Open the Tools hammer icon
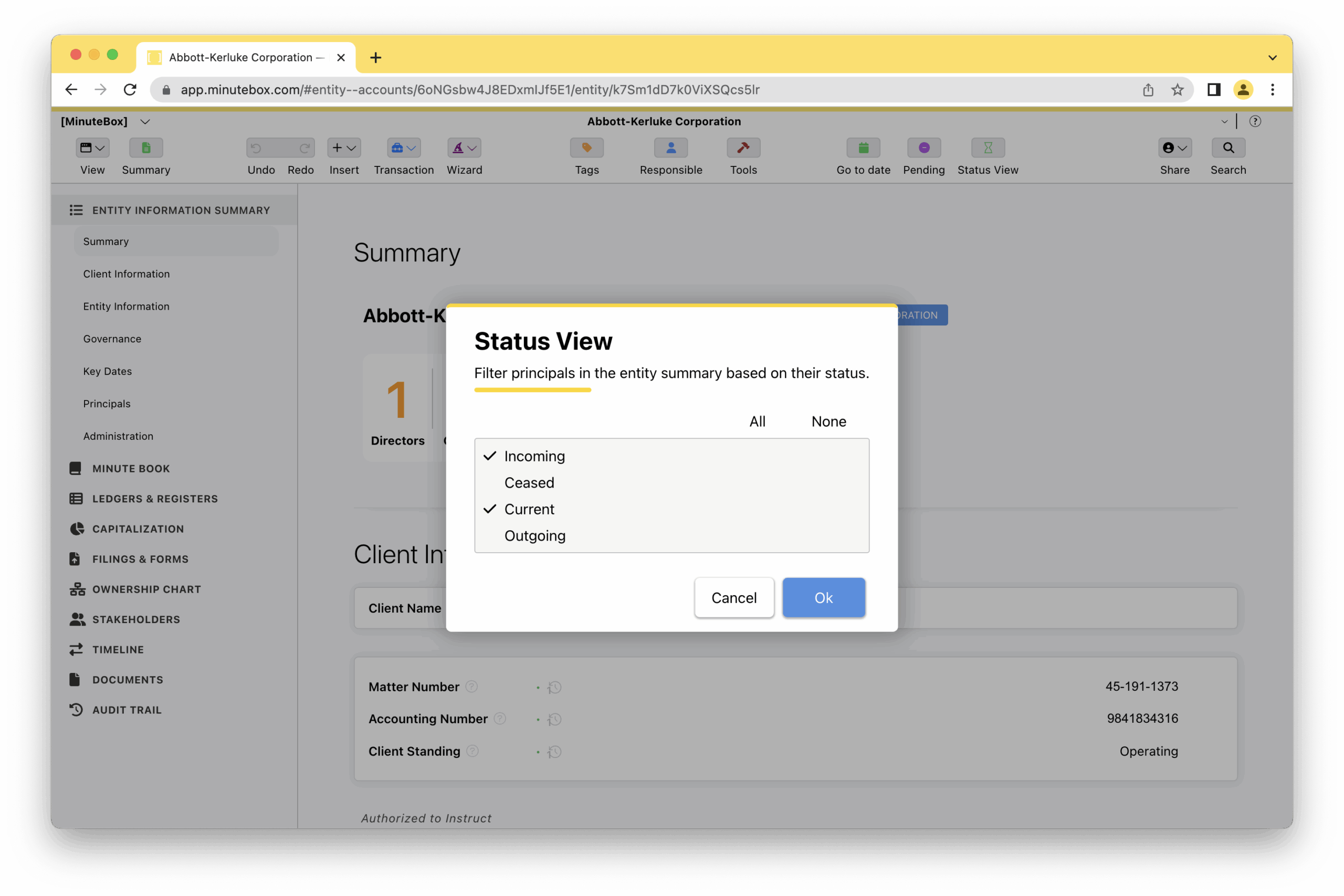Screen dimensions: 1344x896 [x=743, y=148]
